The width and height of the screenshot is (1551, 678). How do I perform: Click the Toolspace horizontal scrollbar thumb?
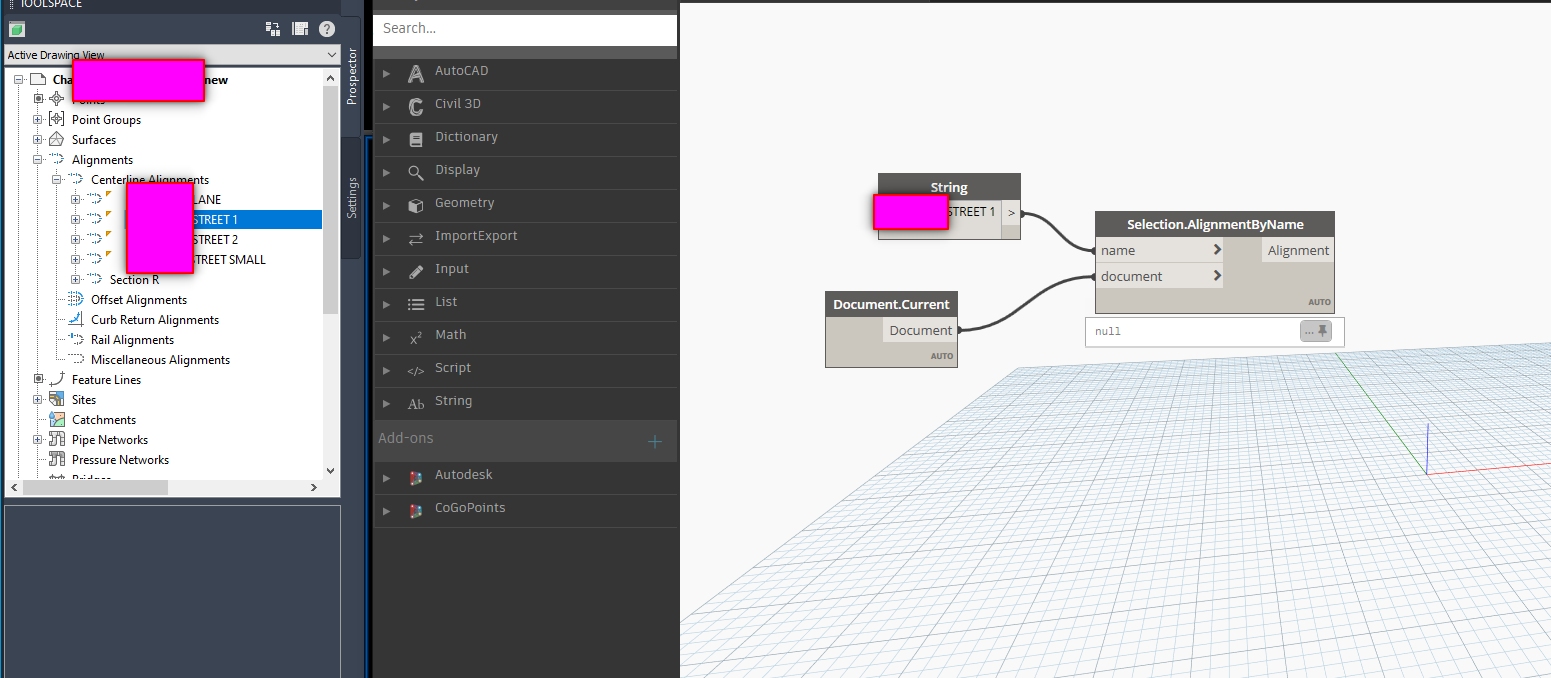click(x=95, y=487)
